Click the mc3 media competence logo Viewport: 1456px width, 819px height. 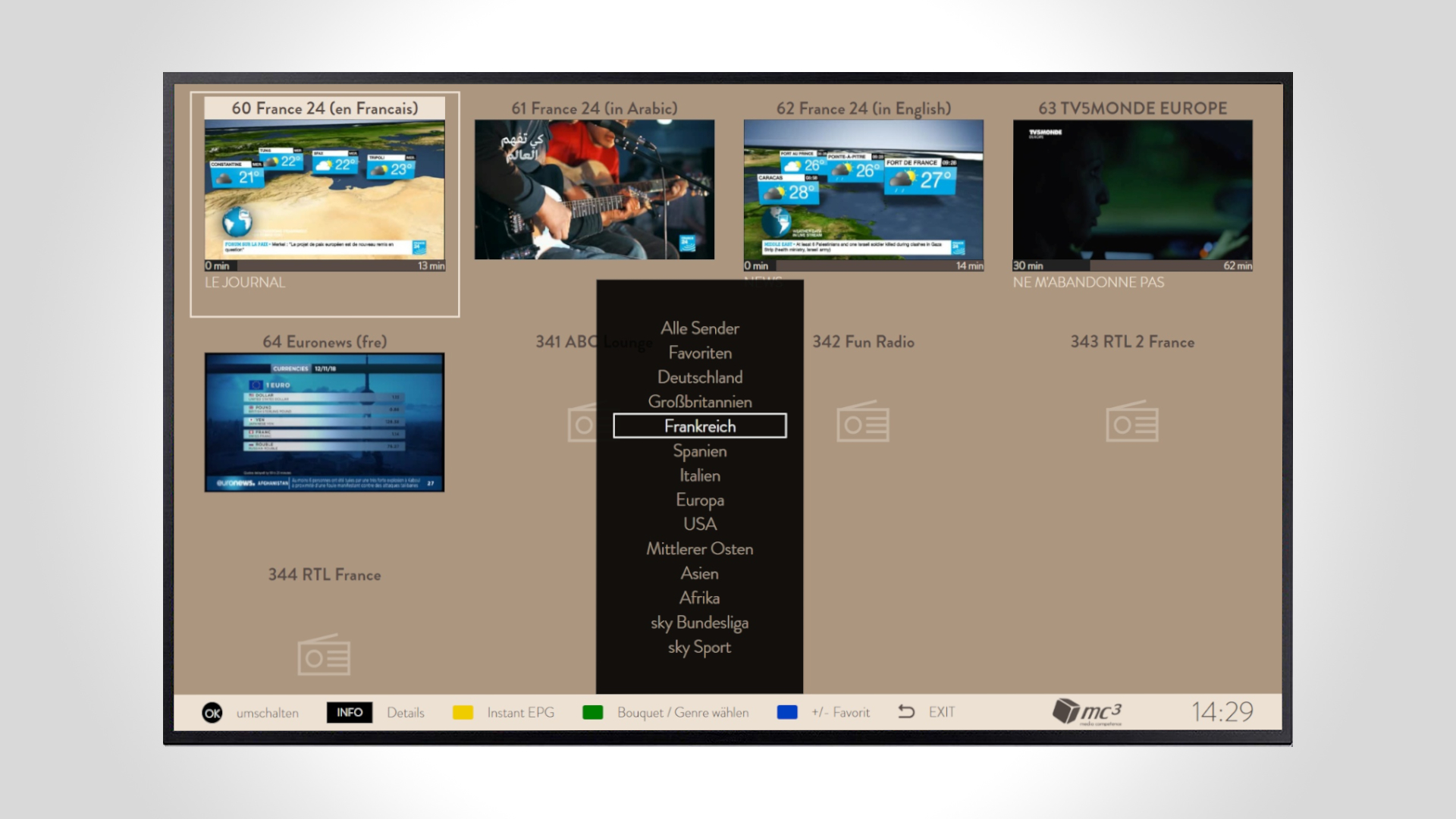coord(1088,712)
